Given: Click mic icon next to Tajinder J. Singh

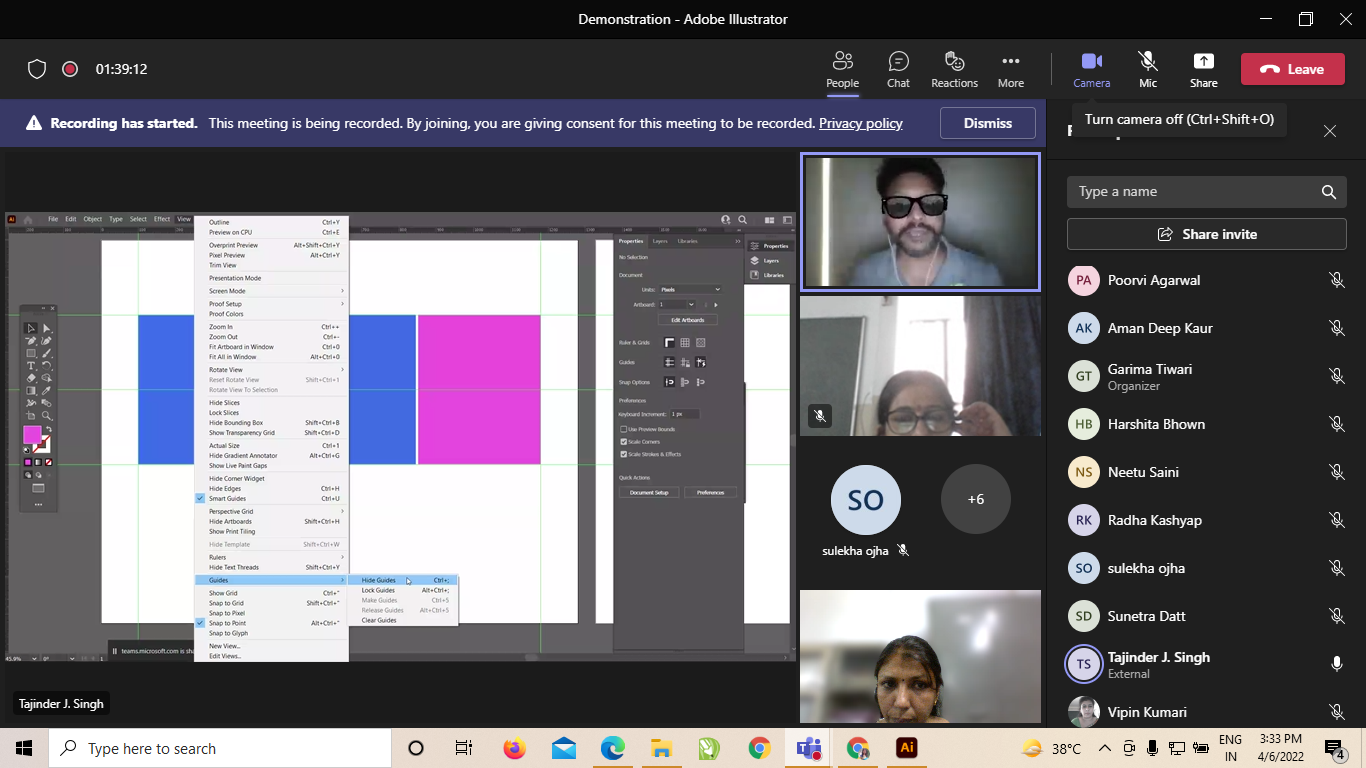Looking at the screenshot, I should coord(1336,664).
